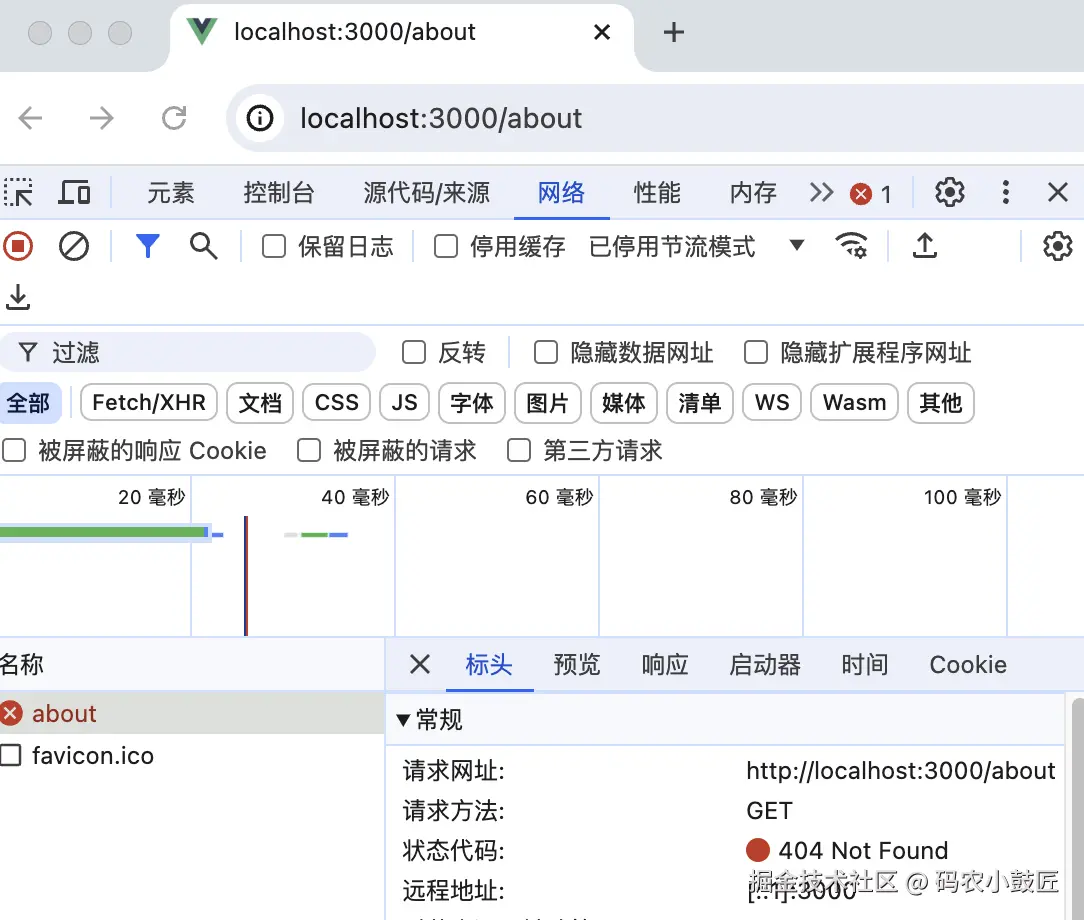Switch to the 元素 DevTools tab
This screenshot has height=920, width=1084.
click(171, 192)
